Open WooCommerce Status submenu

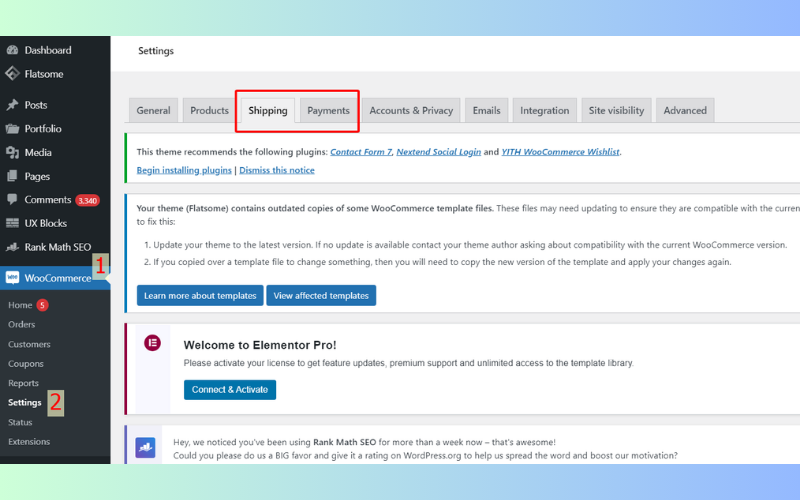[x=20, y=422]
